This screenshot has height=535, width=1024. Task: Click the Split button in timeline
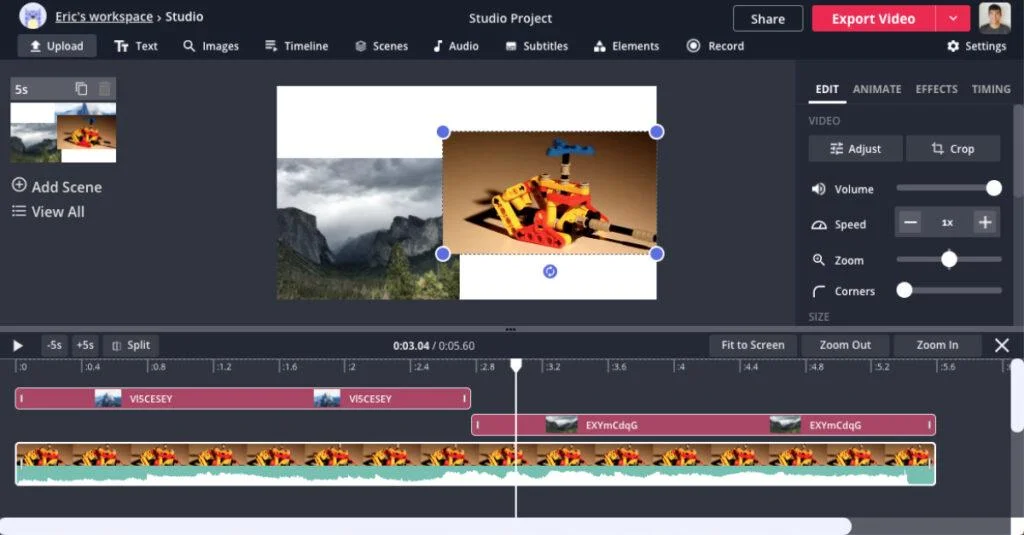click(x=131, y=345)
